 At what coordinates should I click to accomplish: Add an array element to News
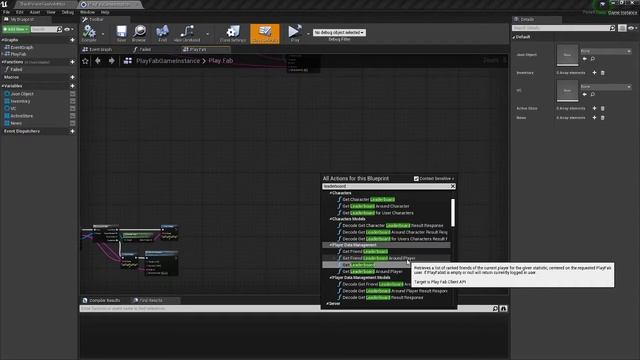[594, 118]
